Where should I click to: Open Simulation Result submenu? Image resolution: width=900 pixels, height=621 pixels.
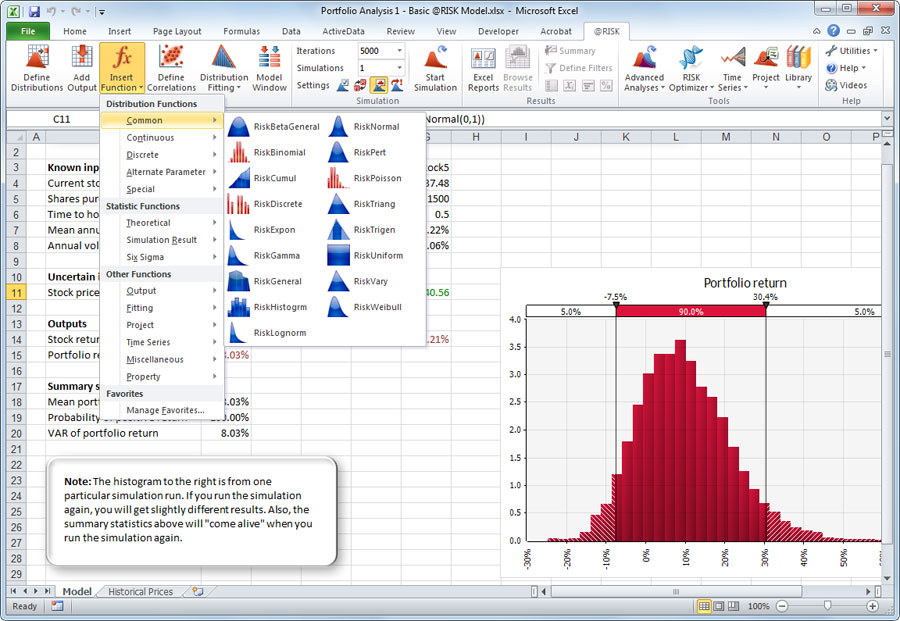(x=162, y=240)
